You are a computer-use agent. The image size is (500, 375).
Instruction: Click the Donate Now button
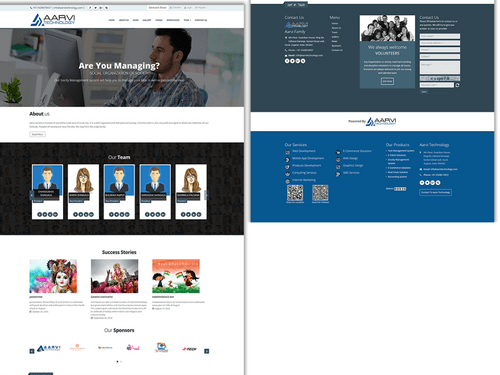157,7
